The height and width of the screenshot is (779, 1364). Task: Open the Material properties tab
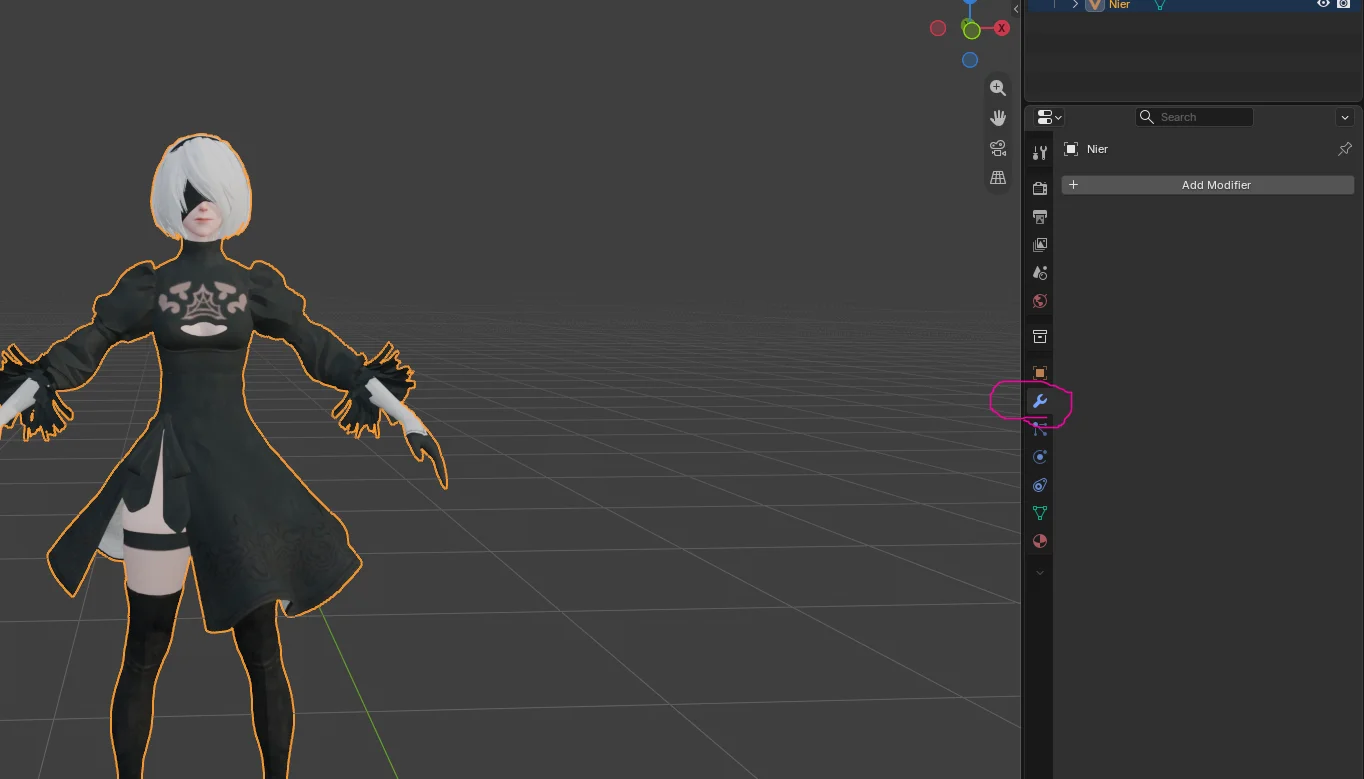[1040, 541]
